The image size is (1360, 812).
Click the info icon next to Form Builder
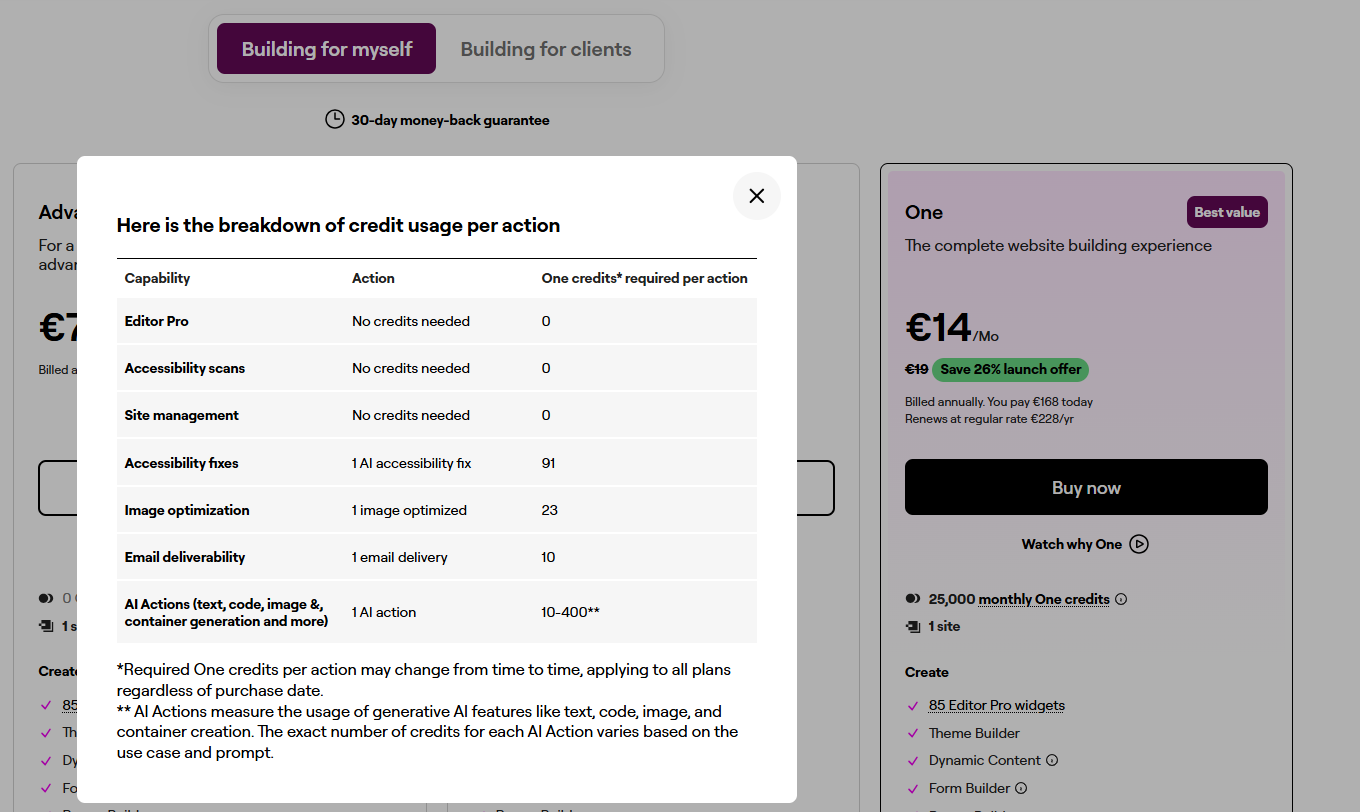(x=1021, y=788)
